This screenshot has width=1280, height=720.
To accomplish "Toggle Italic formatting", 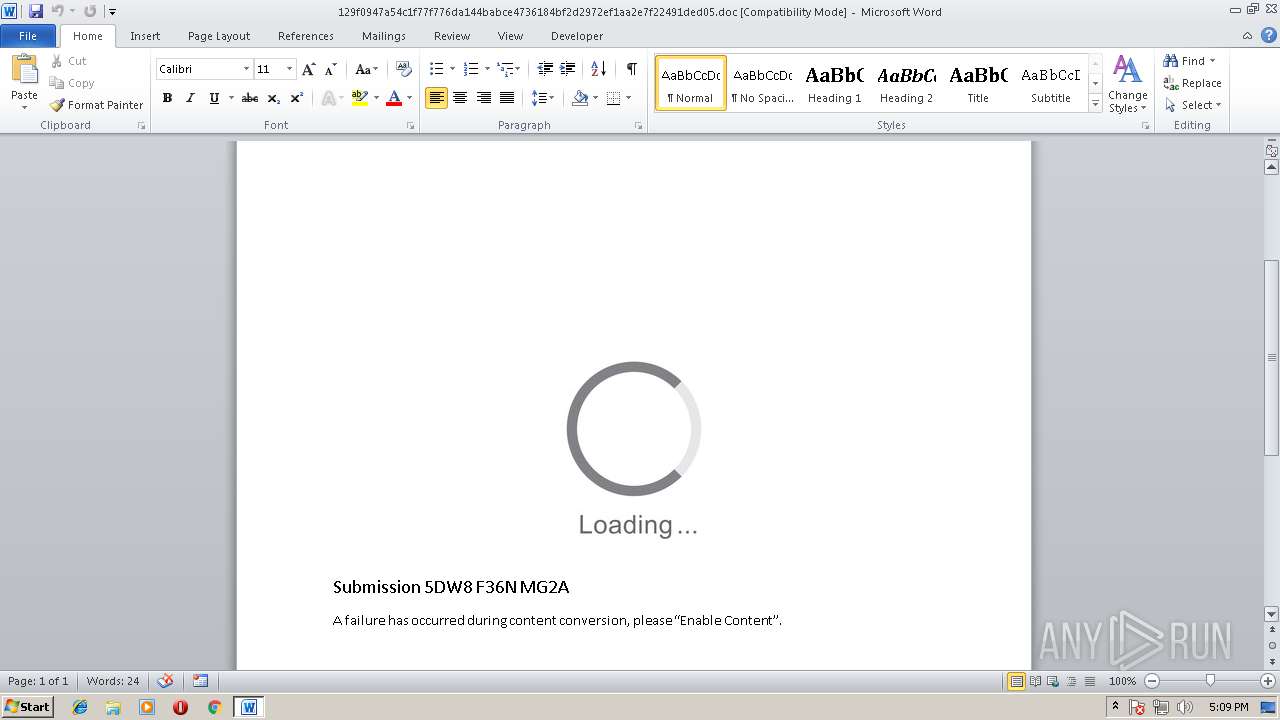I will (x=190, y=98).
